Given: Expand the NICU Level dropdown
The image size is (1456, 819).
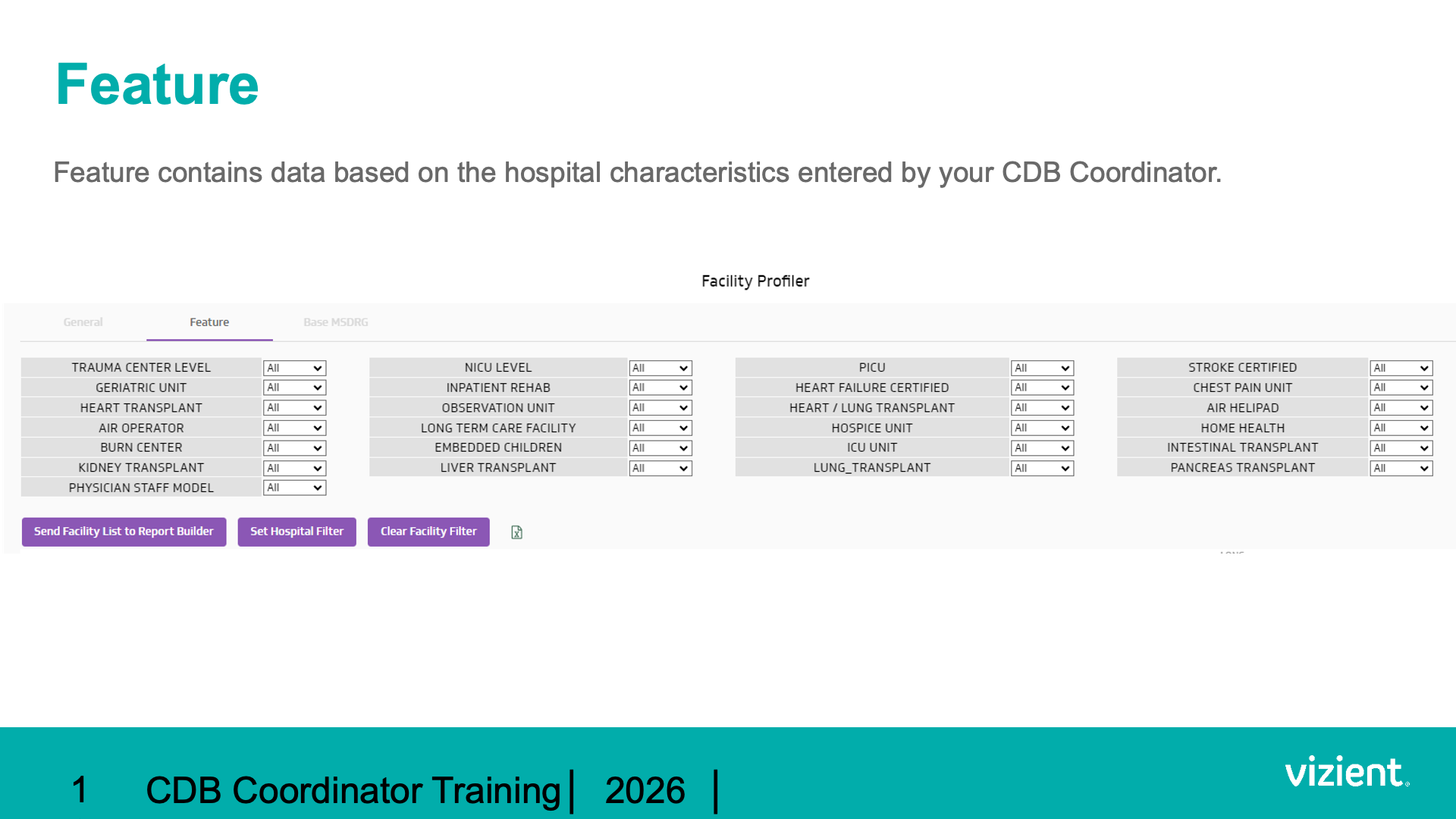Looking at the screenshot, I should click(x=660, y=368).
